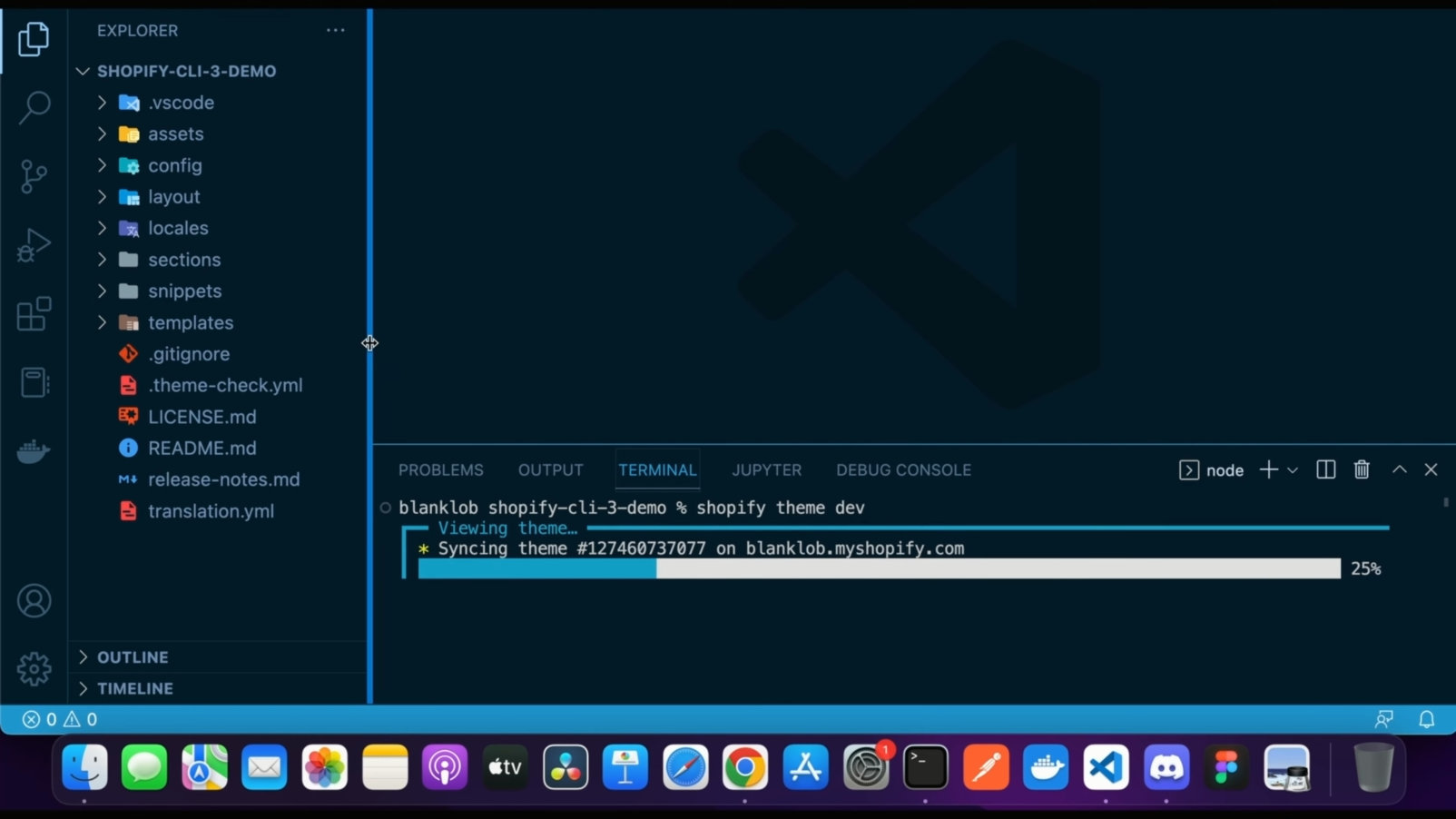
Task: Click the feedback icon in status bar
Action: 1384,719
